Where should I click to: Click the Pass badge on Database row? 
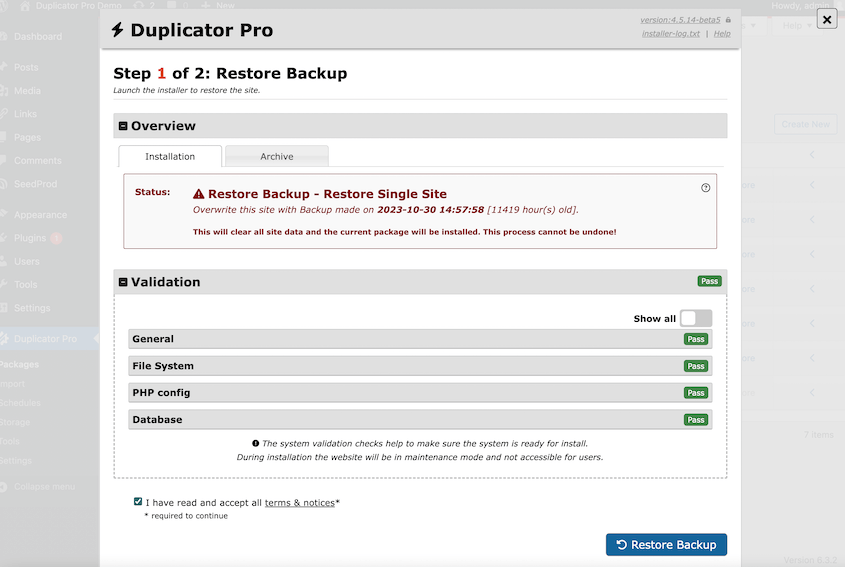pyautogui.click(x=696, y=419)
